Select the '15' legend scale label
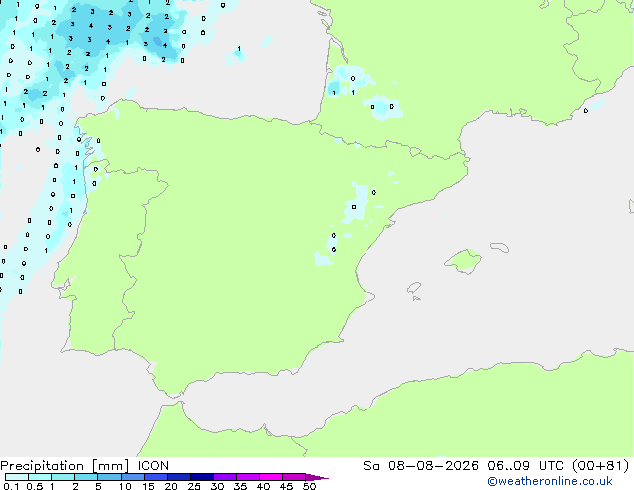 click(x=148, y=486)
